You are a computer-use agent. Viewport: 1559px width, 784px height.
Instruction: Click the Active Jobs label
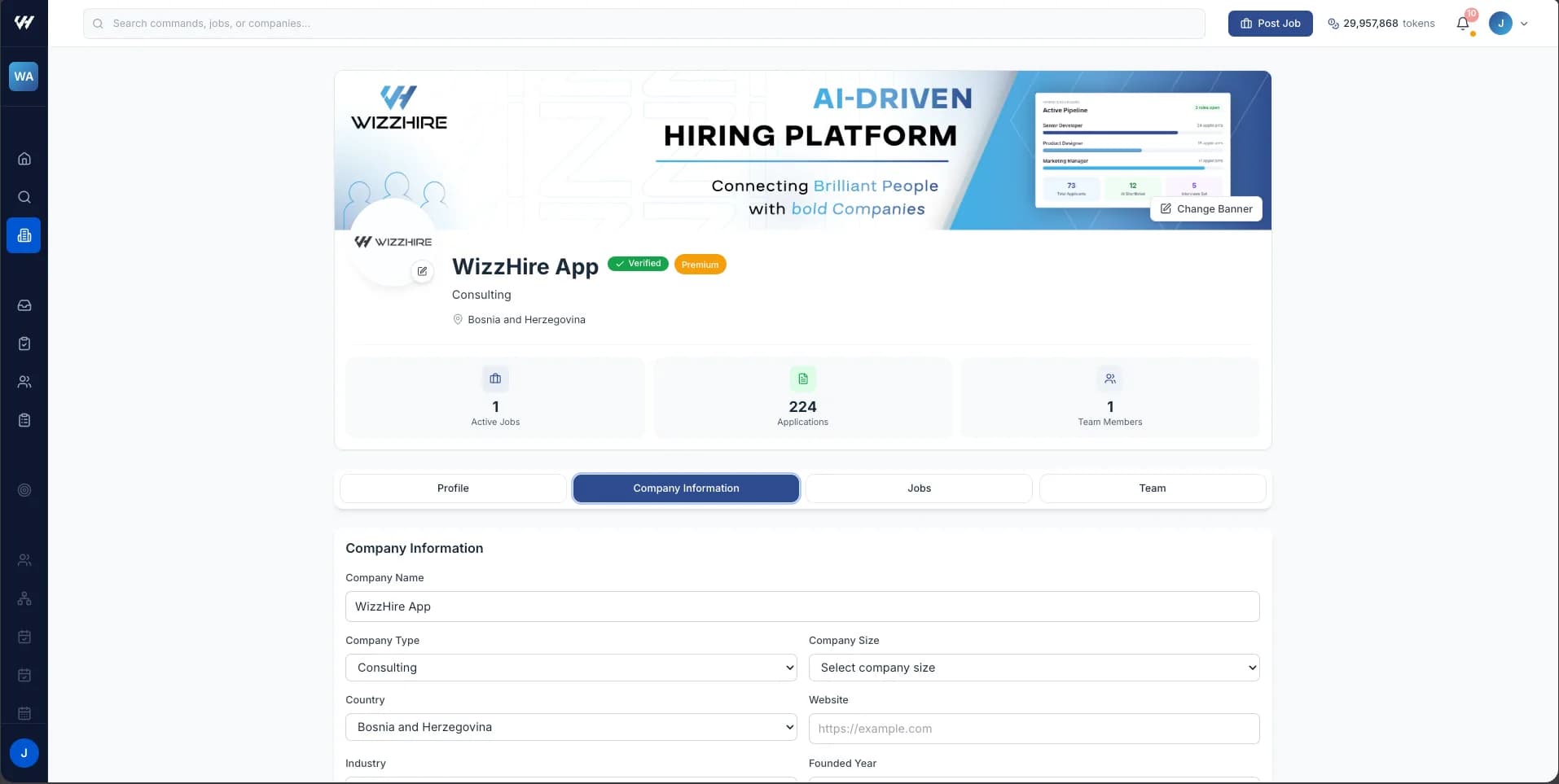click(x=495, y=422)
